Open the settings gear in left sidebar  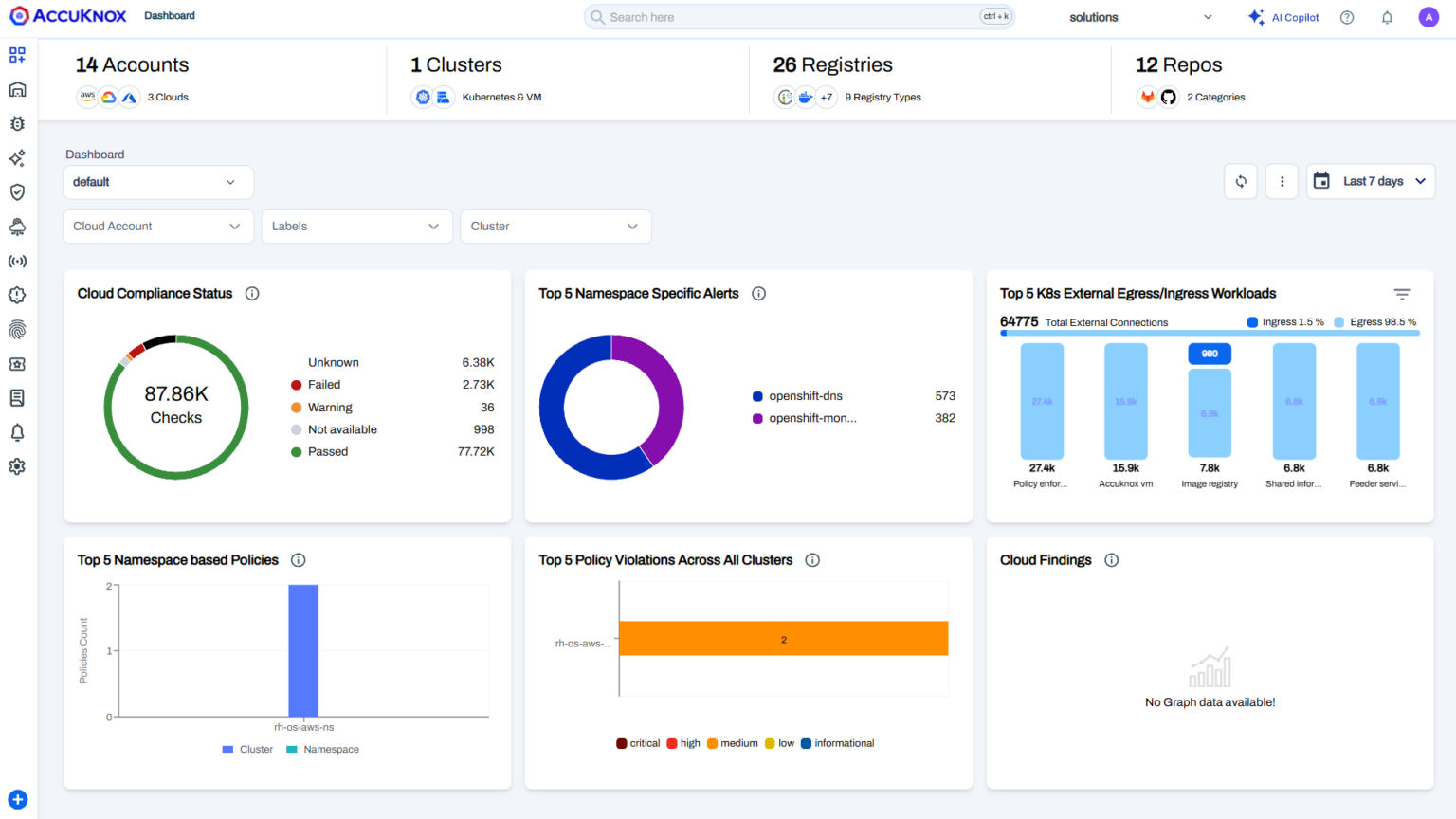[x=17, y=466]
